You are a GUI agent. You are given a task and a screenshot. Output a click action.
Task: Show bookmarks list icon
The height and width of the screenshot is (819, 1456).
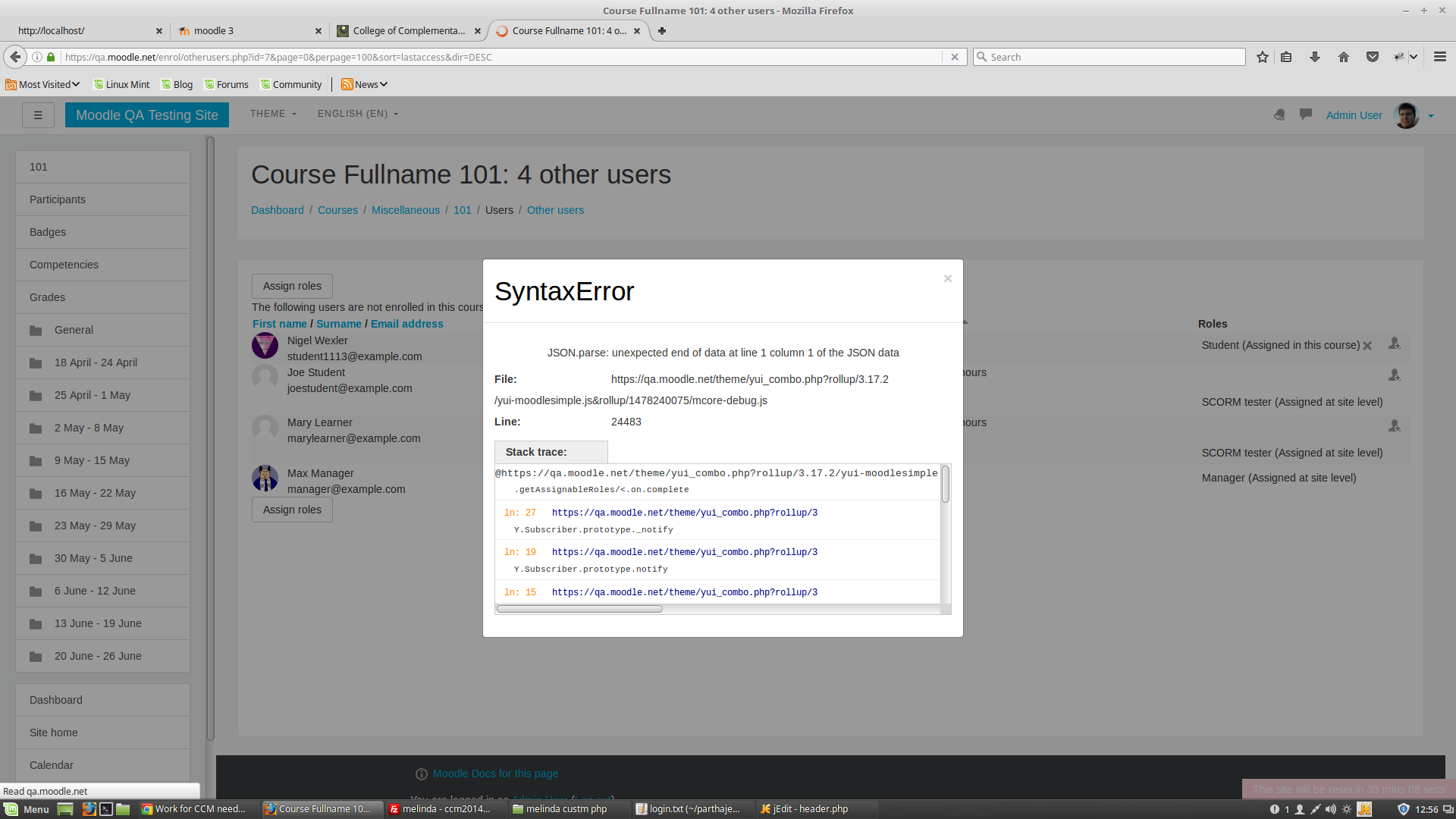pos(1286,57)
